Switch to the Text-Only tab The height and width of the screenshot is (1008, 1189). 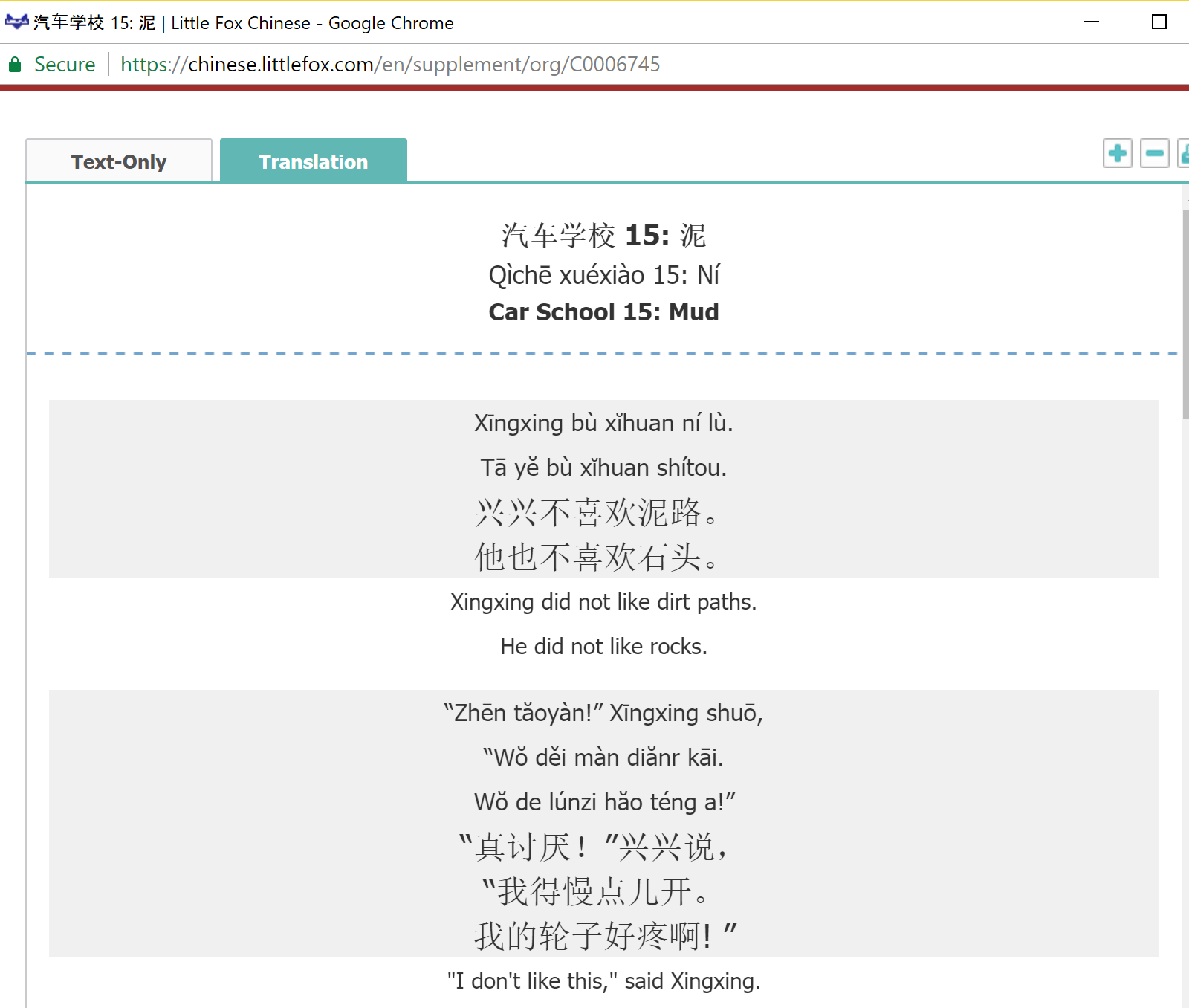(119, 161)
